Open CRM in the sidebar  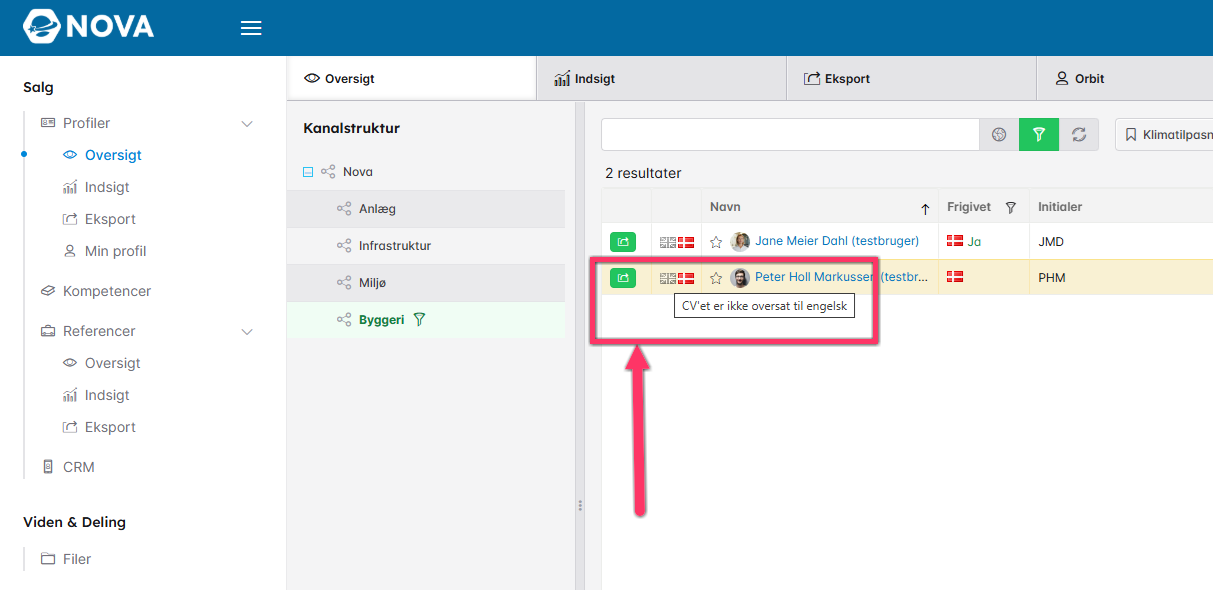tap(79, 467)
